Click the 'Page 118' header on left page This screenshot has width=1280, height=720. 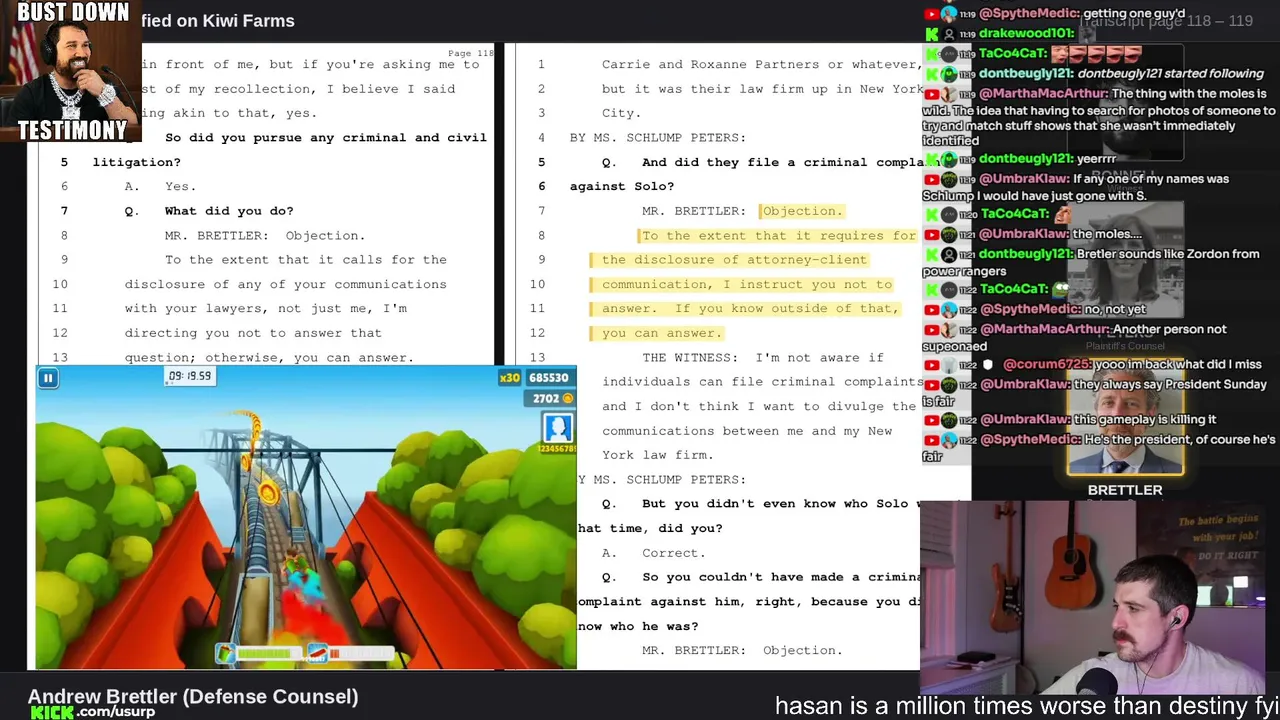(x=471, y=53)
